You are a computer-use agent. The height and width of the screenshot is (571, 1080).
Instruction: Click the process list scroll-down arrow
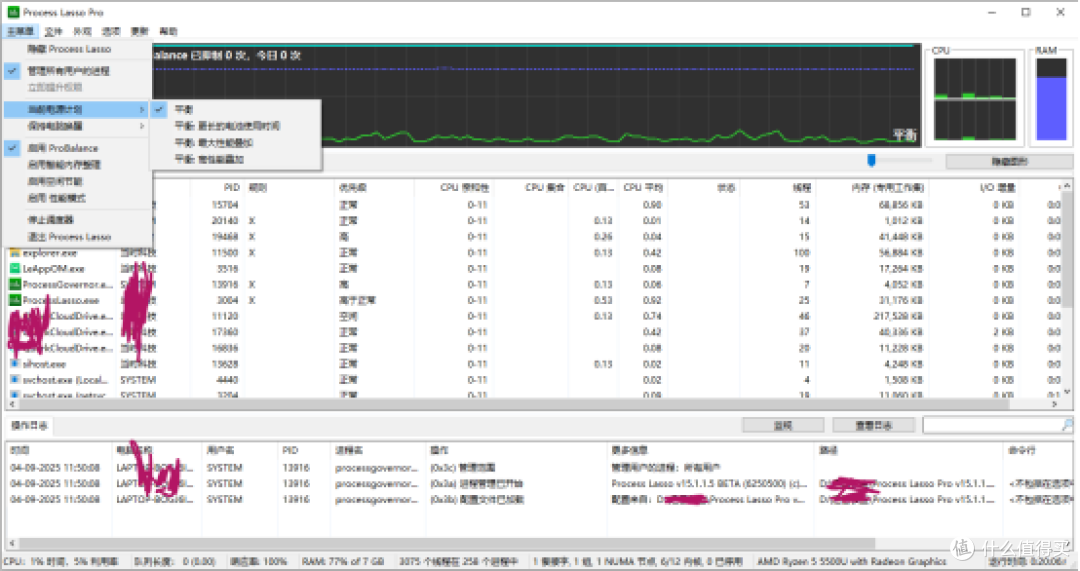click(1067, 392)
